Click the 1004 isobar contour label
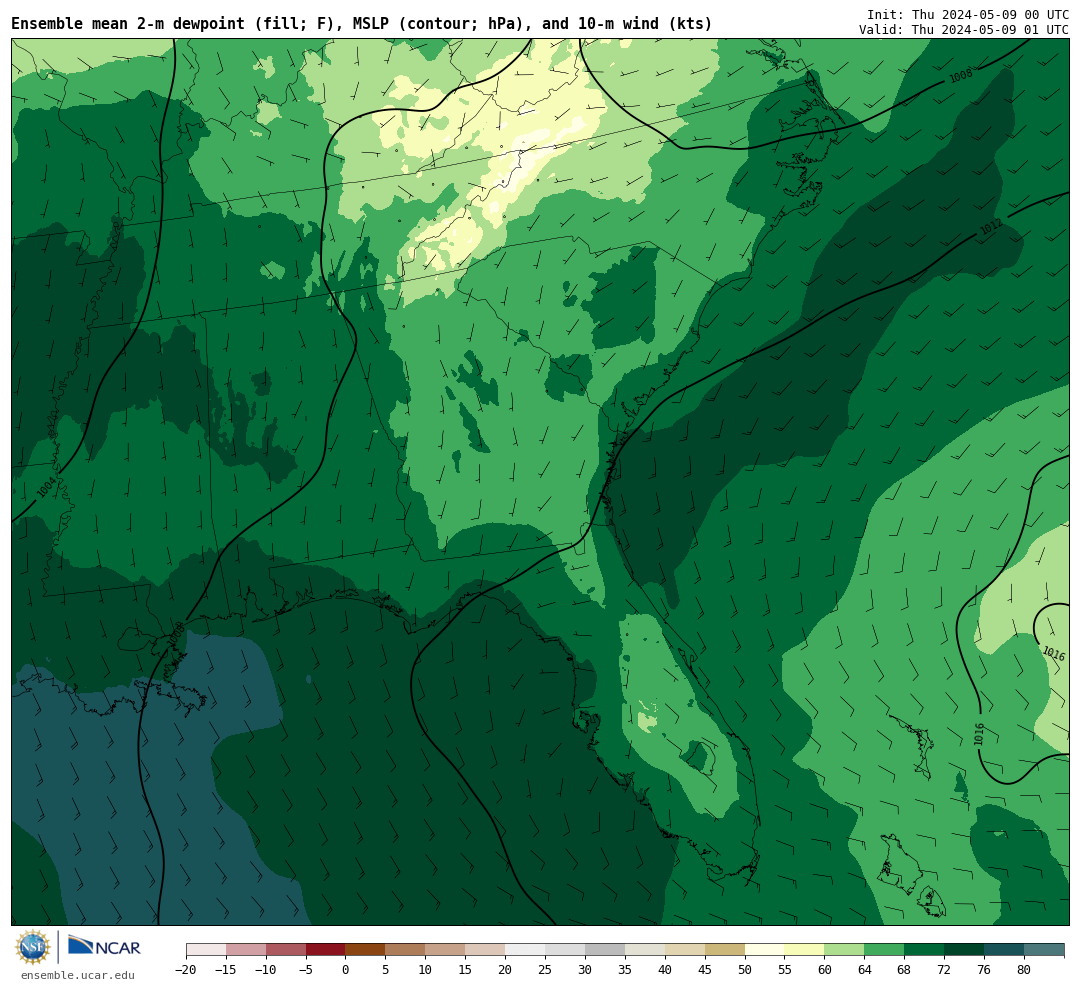 pyautogui.click(x=47, y=486)
